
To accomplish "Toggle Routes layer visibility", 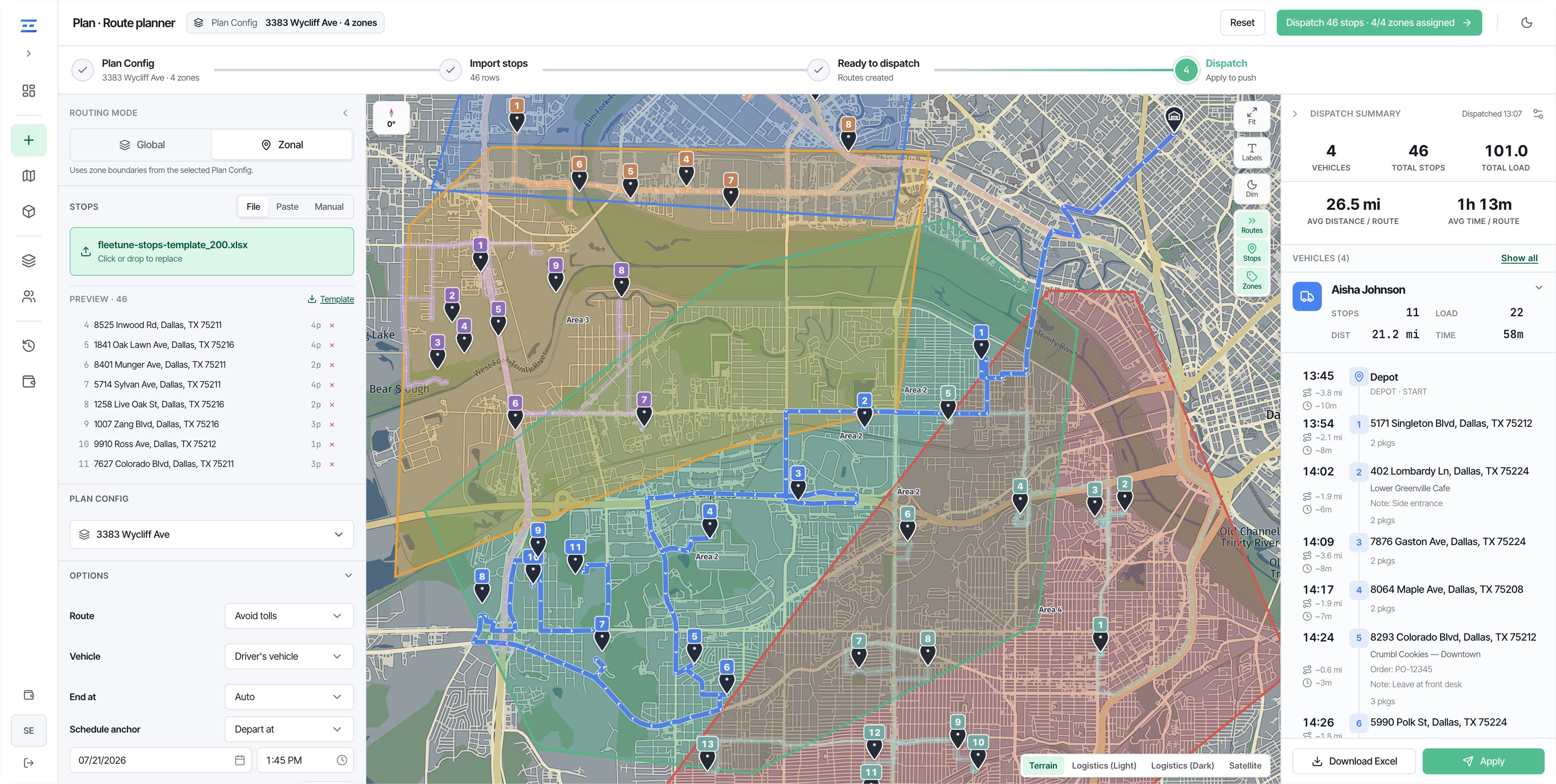I will point(1252,224).
